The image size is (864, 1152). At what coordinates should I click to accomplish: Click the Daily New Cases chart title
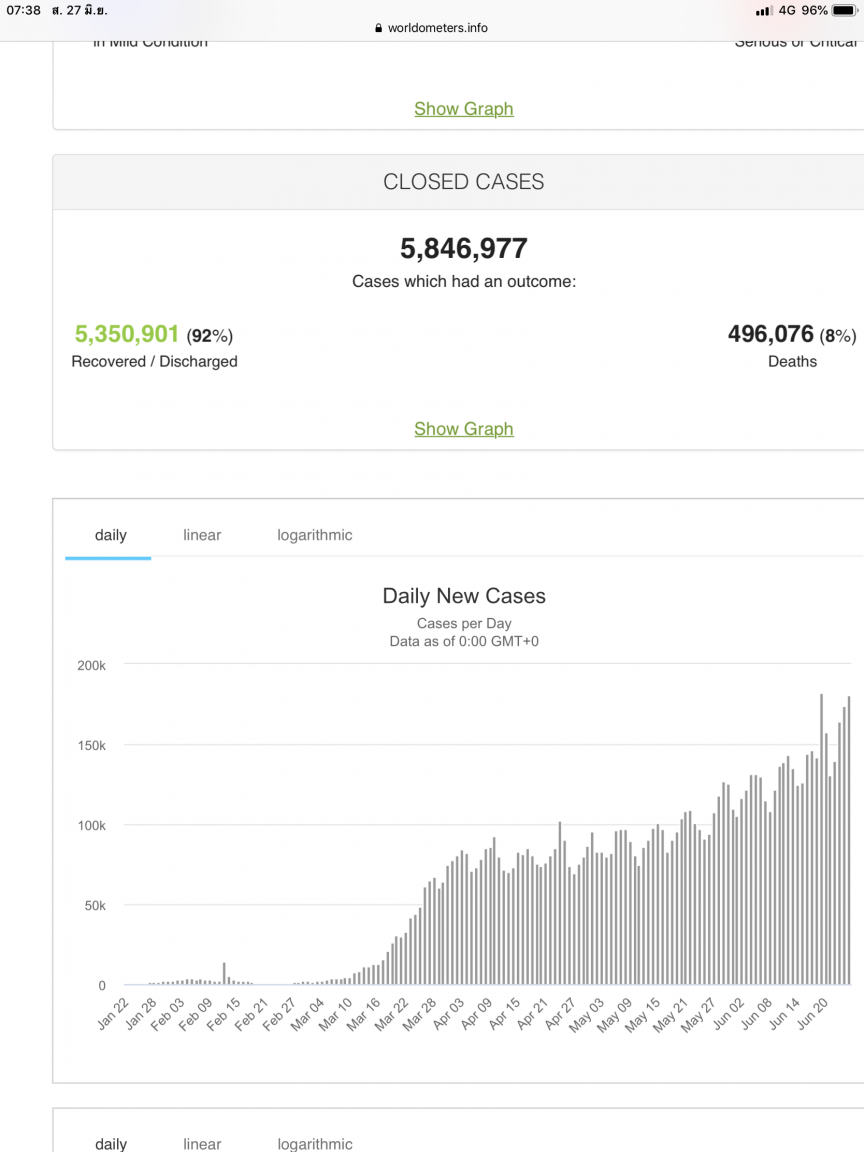(x=464, y=596)
